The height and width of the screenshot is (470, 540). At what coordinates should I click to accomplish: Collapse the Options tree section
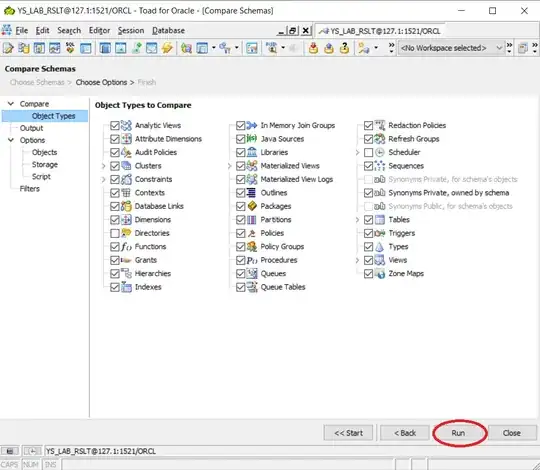(11, 140)
